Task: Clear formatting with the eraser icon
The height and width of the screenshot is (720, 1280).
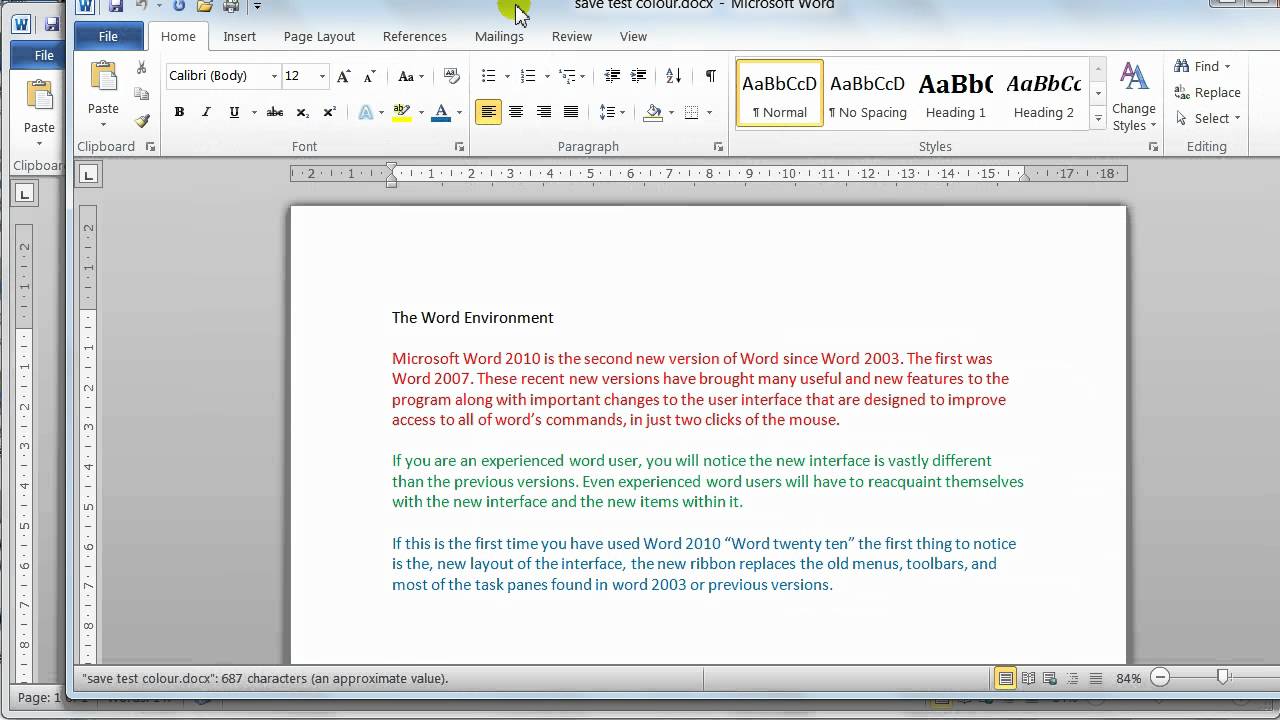Action: pos(451,76)
